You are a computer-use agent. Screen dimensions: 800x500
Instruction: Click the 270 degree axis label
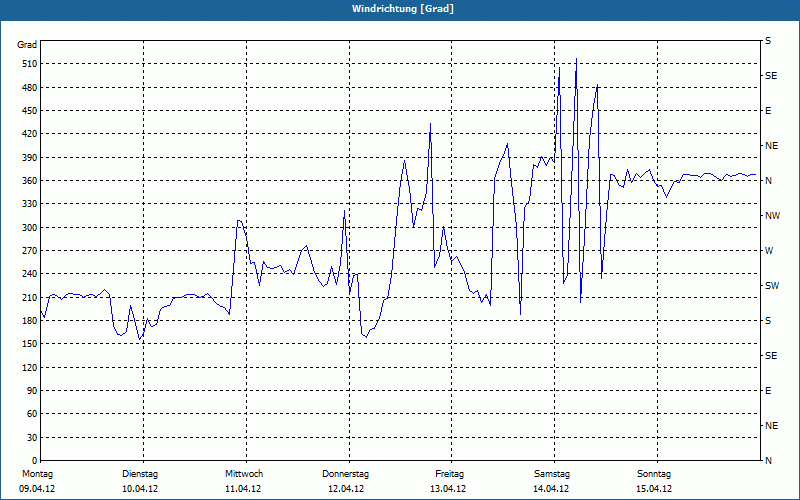(29, 251)
